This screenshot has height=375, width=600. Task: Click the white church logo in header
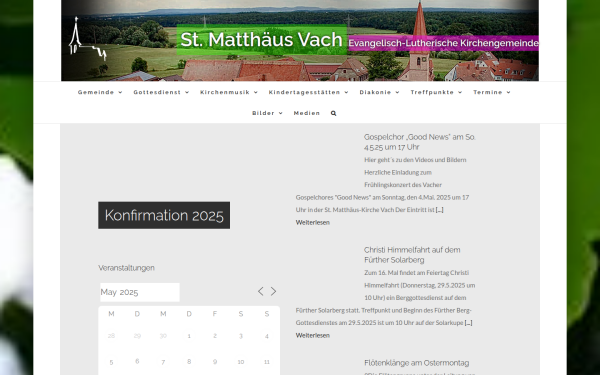[87, 39]
